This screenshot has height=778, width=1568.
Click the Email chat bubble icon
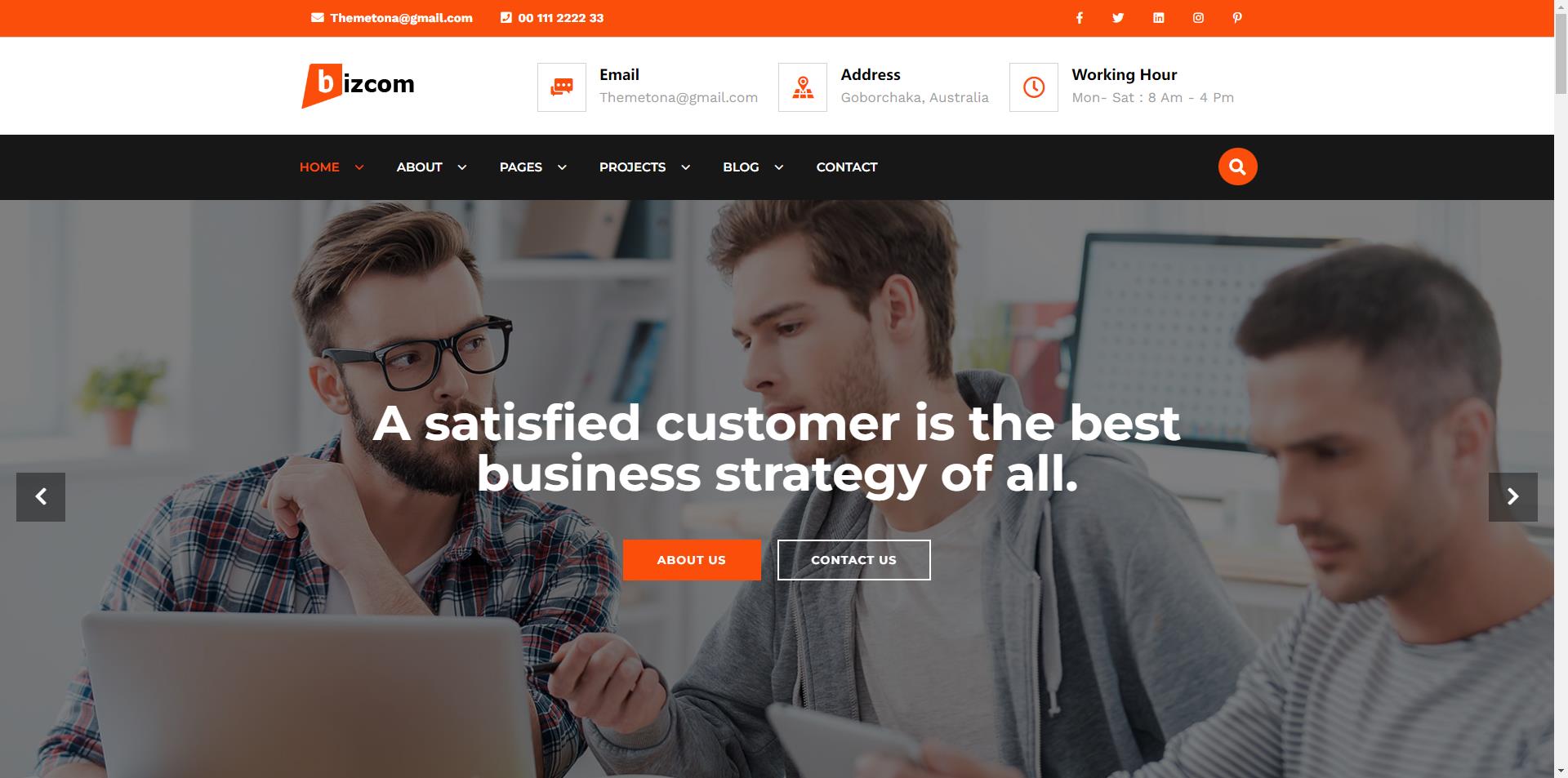coord(562,87)
